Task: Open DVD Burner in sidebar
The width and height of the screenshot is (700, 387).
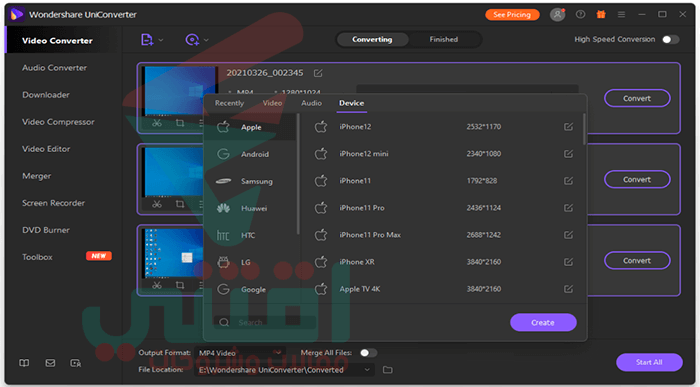Action: pyautogui.click(x=46, y=230)
